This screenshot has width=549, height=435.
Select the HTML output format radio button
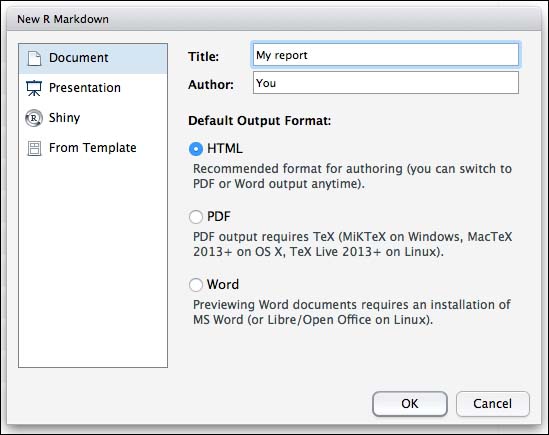[196, 149]
